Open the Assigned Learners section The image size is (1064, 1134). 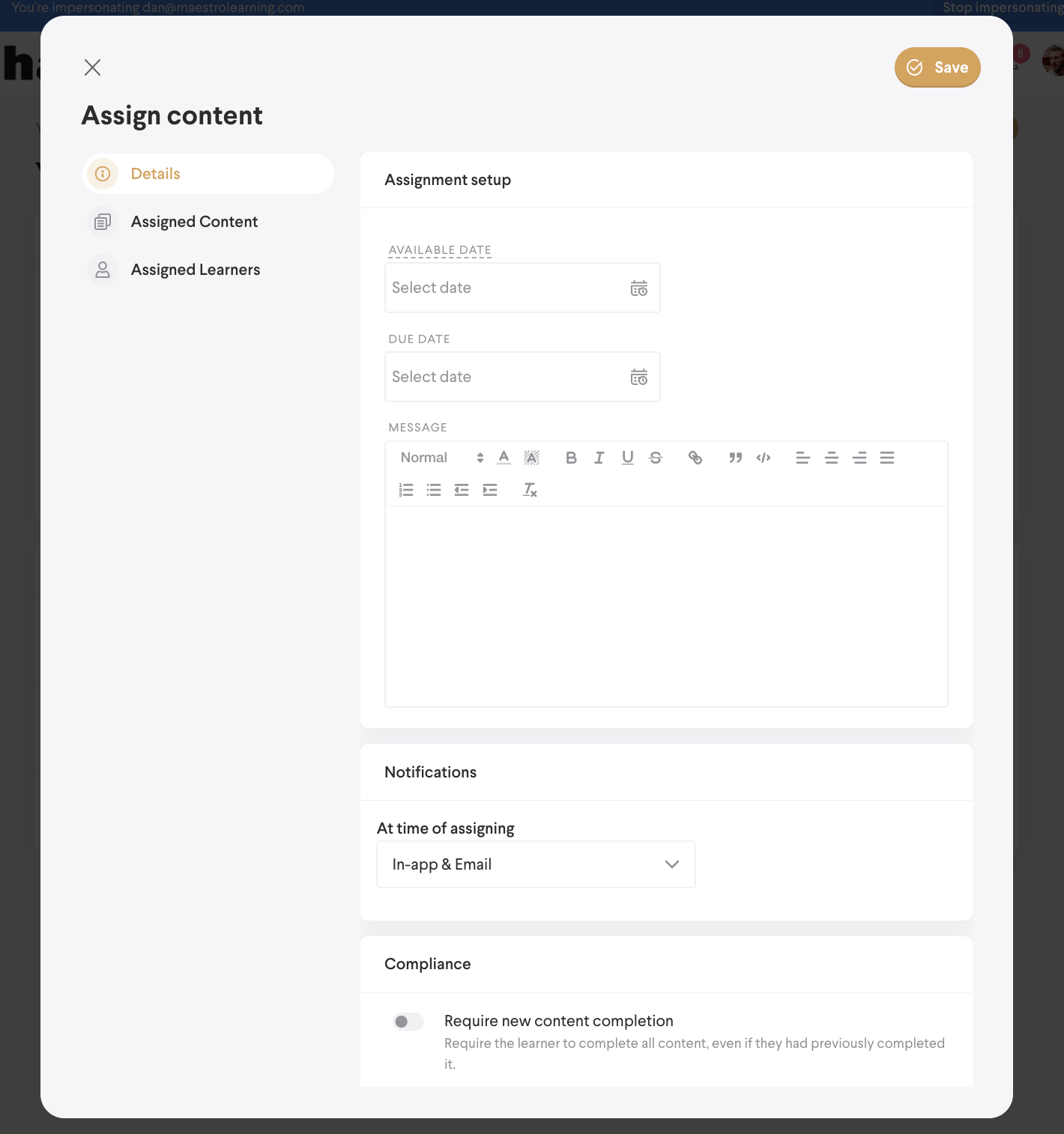pyautogui.click(x=195, y=270)
